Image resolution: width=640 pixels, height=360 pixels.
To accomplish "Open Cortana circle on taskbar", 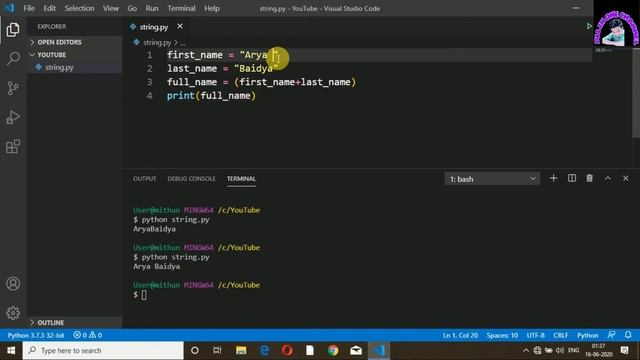I will tap(195, 351).
